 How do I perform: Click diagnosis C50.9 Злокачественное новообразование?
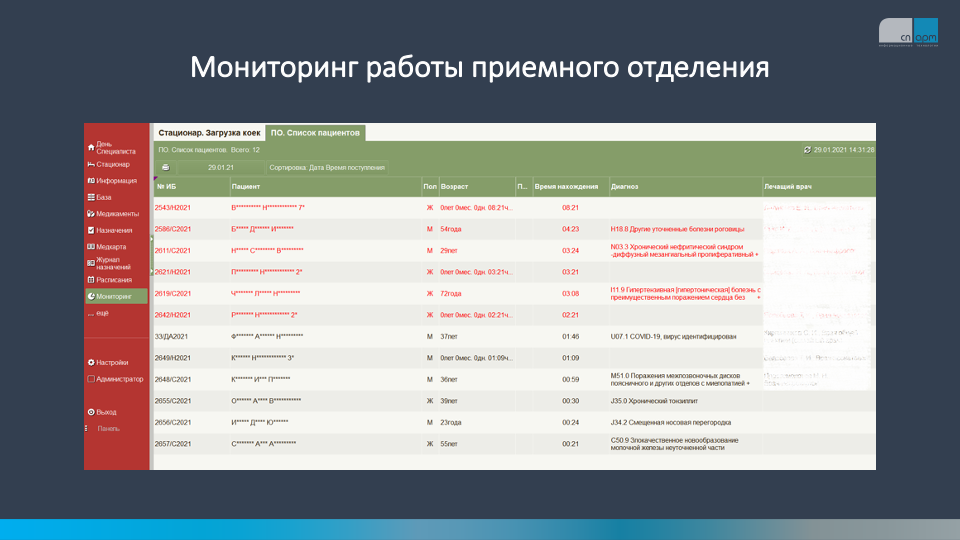pyautogui.click(x=674, y=443)
